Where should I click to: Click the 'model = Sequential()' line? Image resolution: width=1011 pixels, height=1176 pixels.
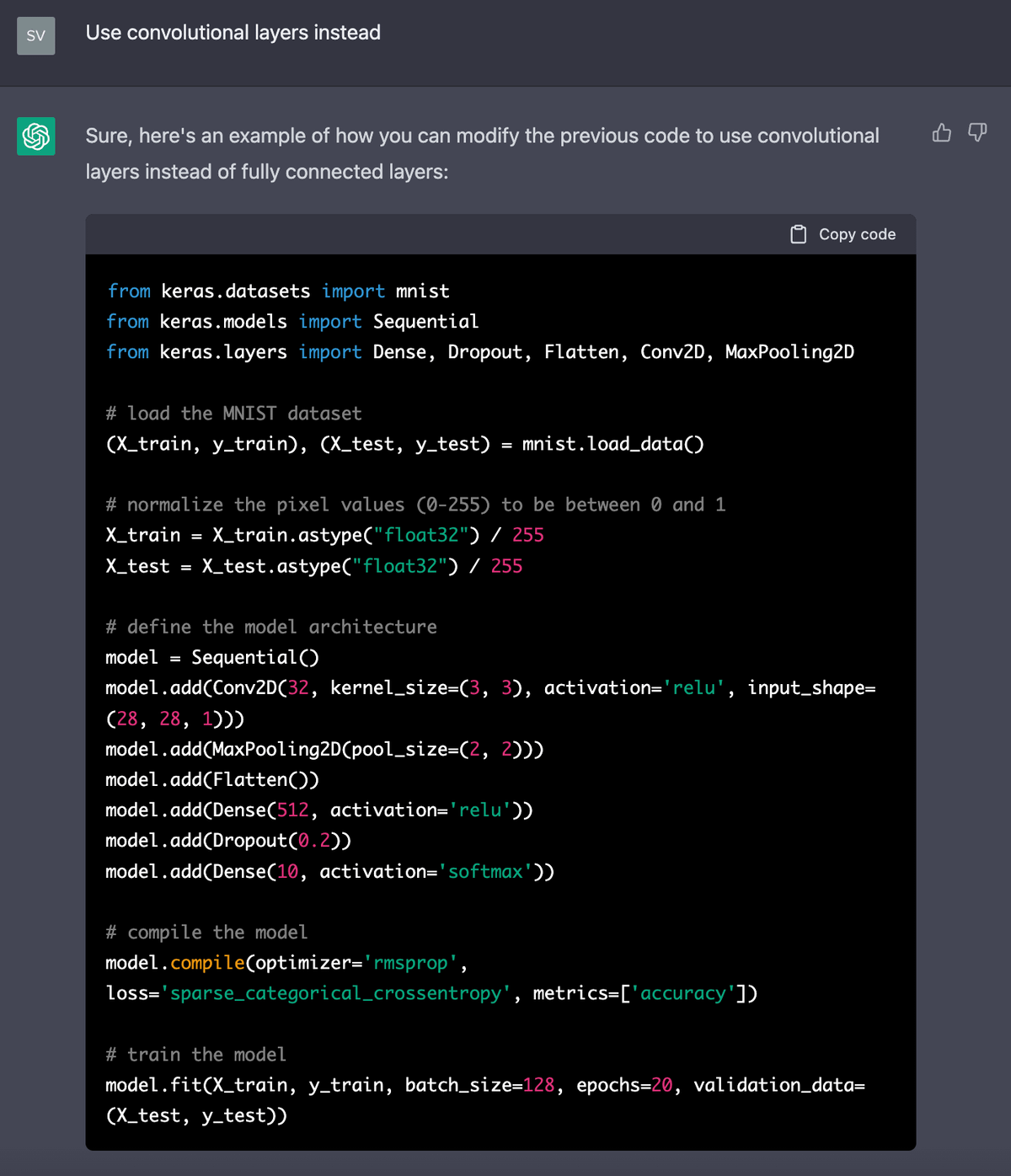pos(212,657)
